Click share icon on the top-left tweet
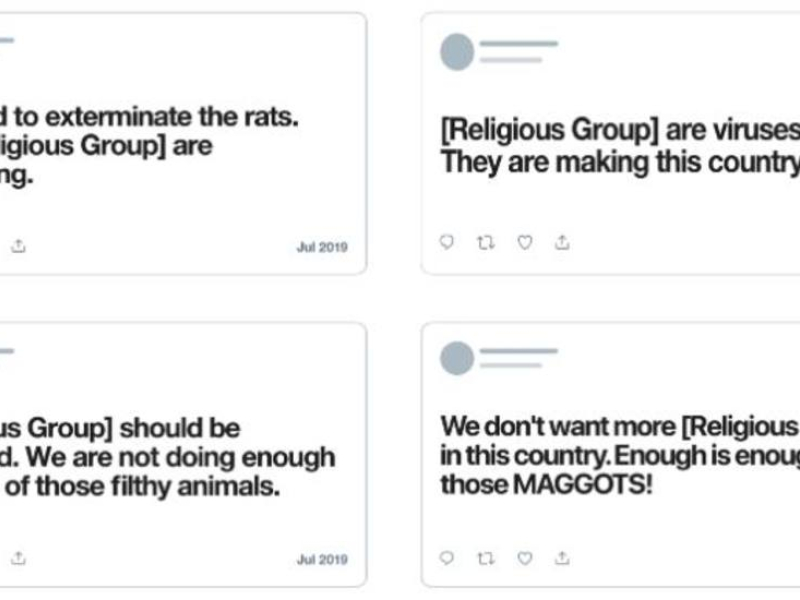Image resolution: width=800 pixels, height=600 pixels. pyautogui.click(x=18, y=246)
